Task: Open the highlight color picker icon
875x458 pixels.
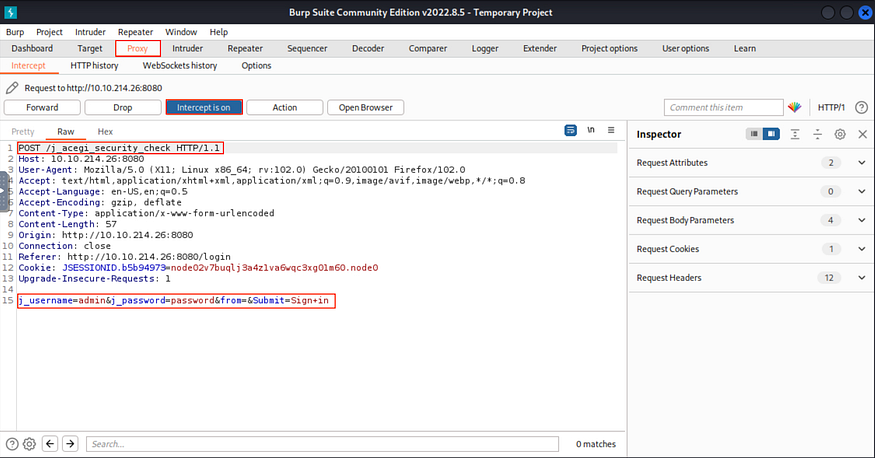Action: tap(795, 107)
